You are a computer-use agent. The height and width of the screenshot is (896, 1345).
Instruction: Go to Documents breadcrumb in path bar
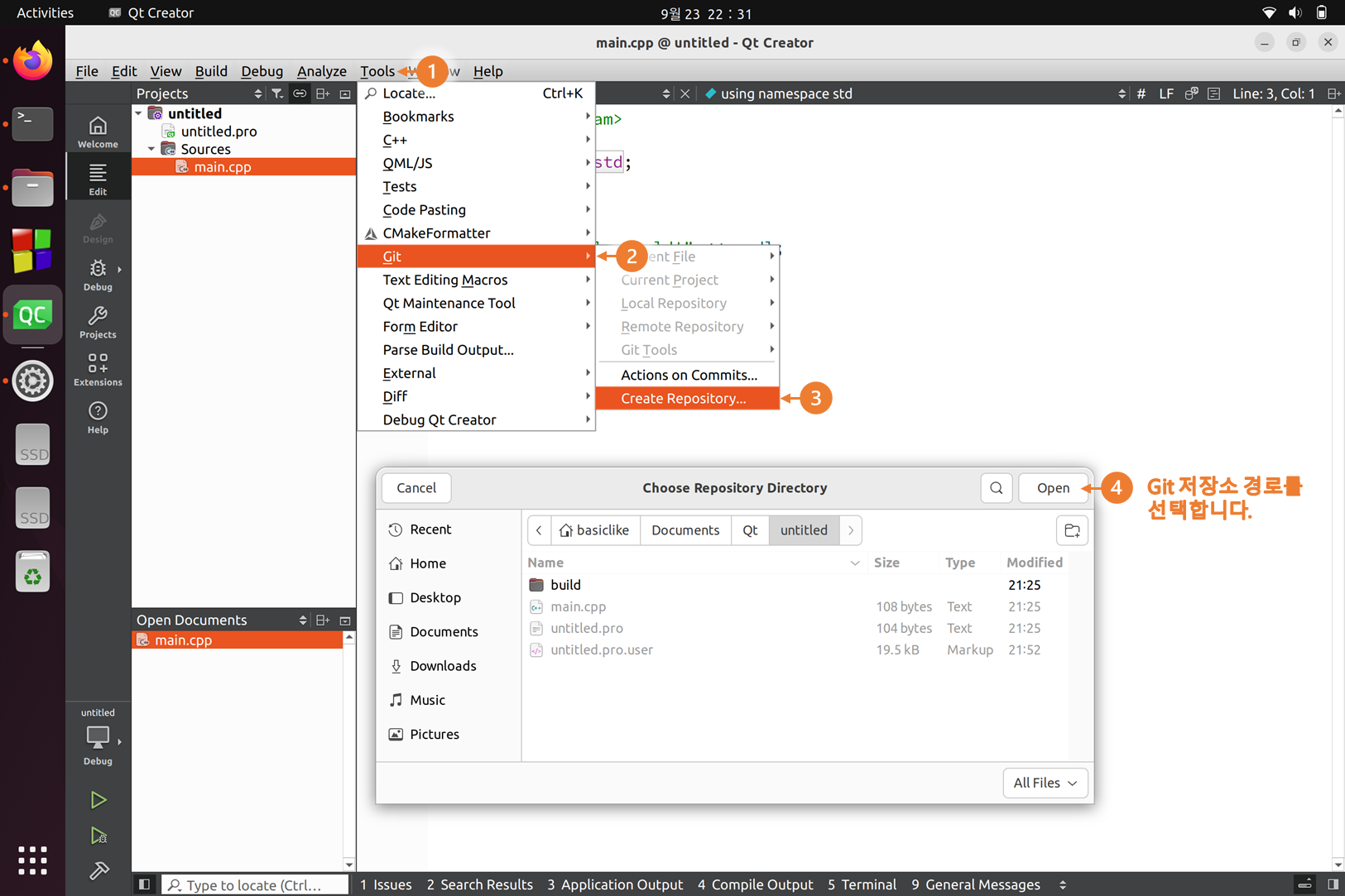coord(685,530)
